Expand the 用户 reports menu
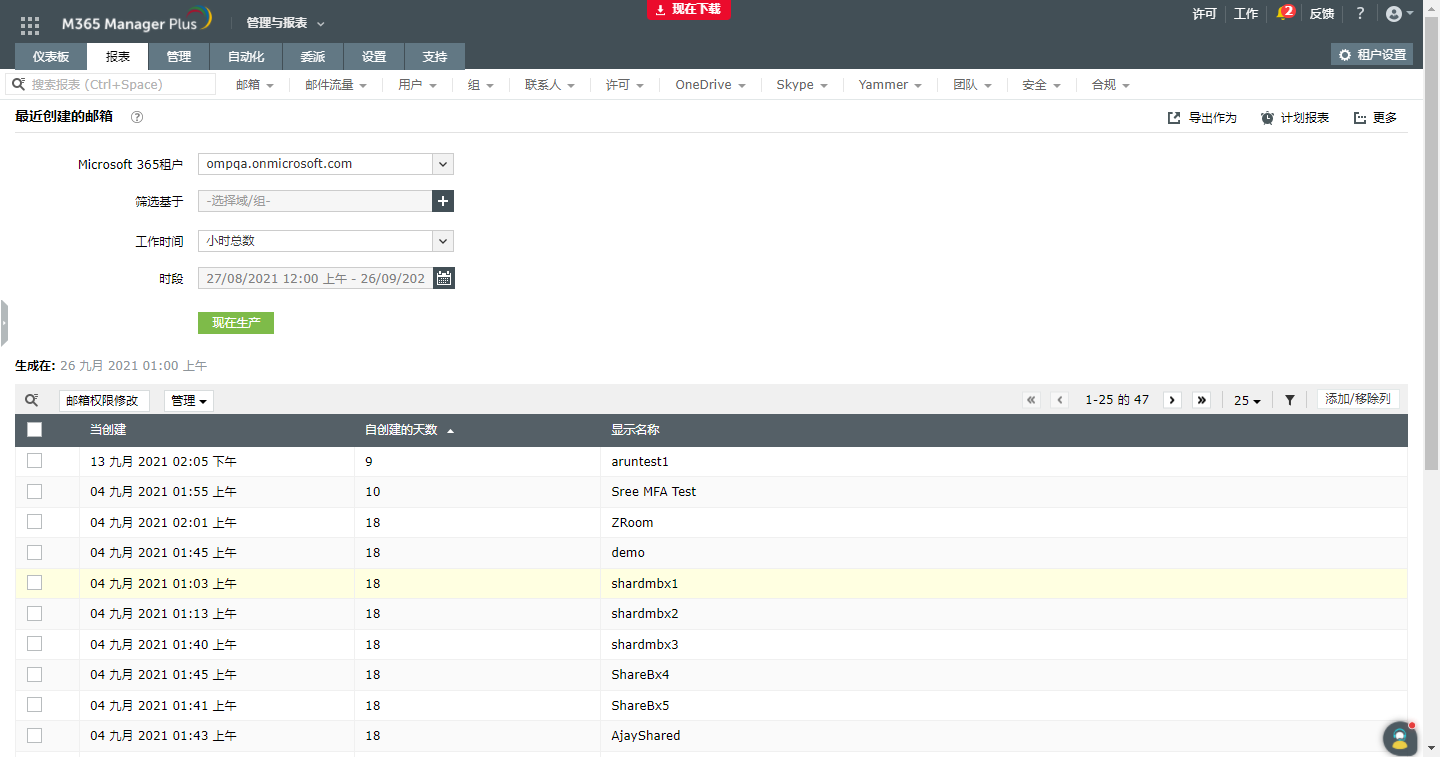Image resolution: width=1440 pixels, height=757 pixels. [417, 85]
